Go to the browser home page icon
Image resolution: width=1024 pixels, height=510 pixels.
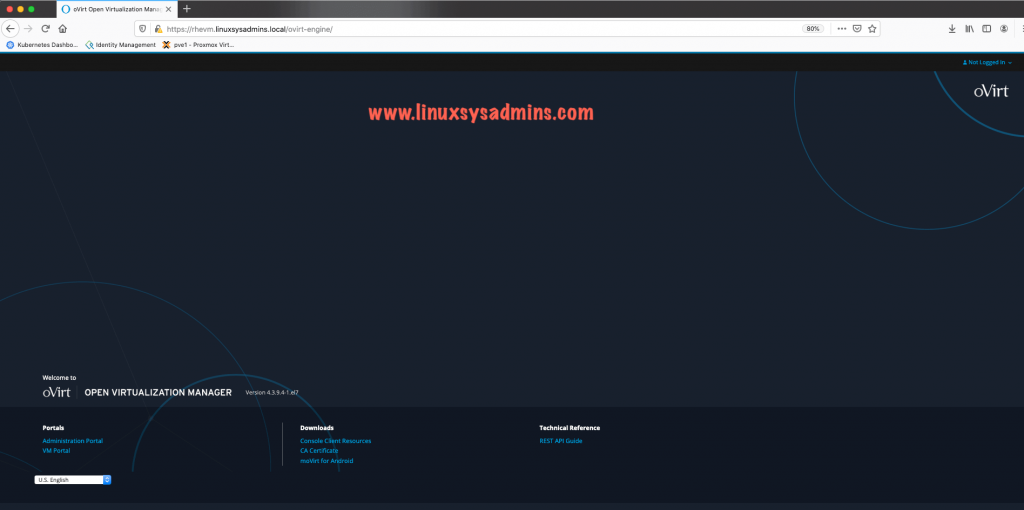[x=62, y=29]
